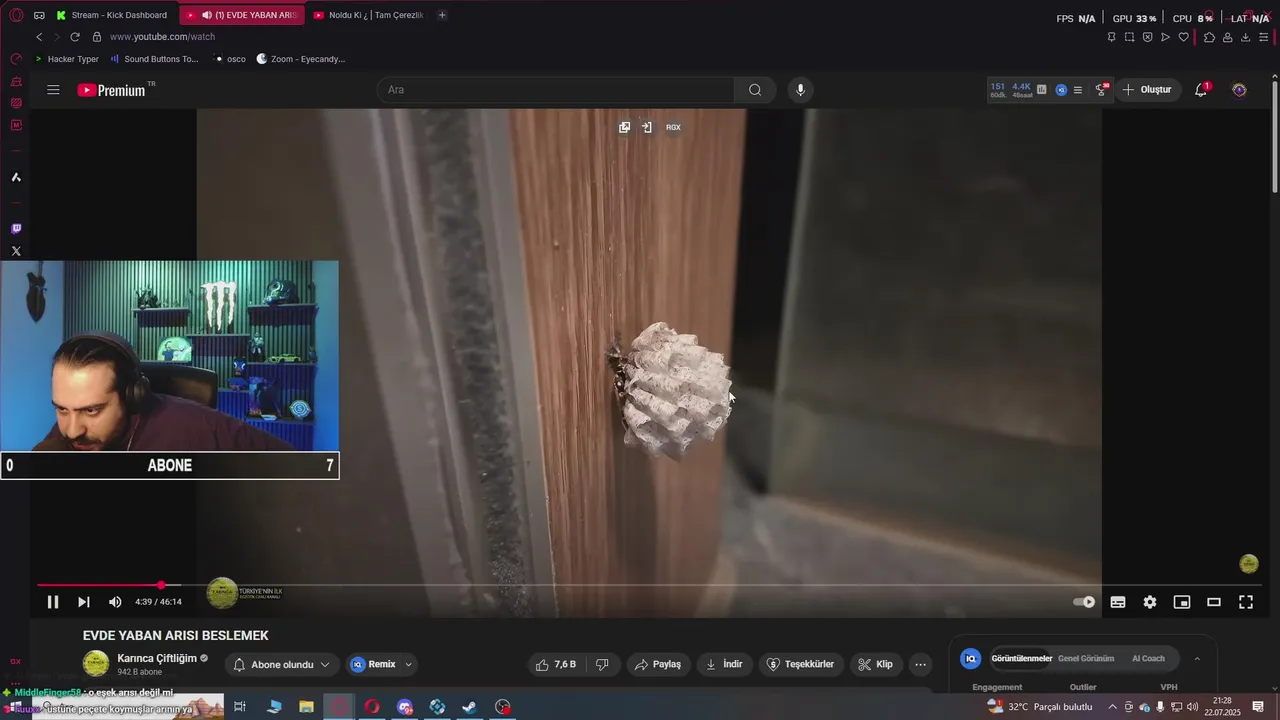Enable miniplayer mode
The height and width of the screenshot is (720, 1280).
click(x=1182, y=602)
